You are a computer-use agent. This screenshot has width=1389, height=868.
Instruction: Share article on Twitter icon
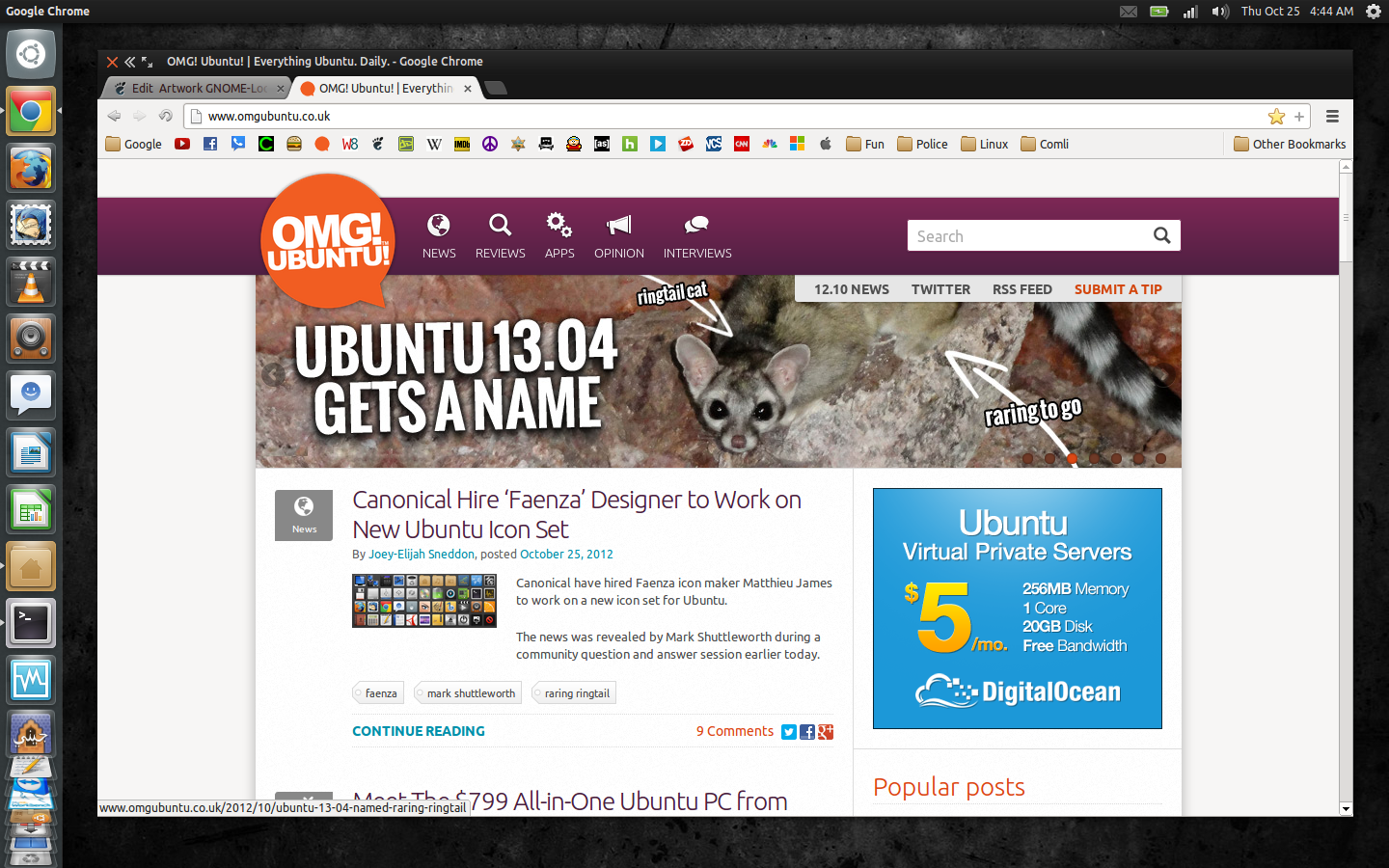789,732
